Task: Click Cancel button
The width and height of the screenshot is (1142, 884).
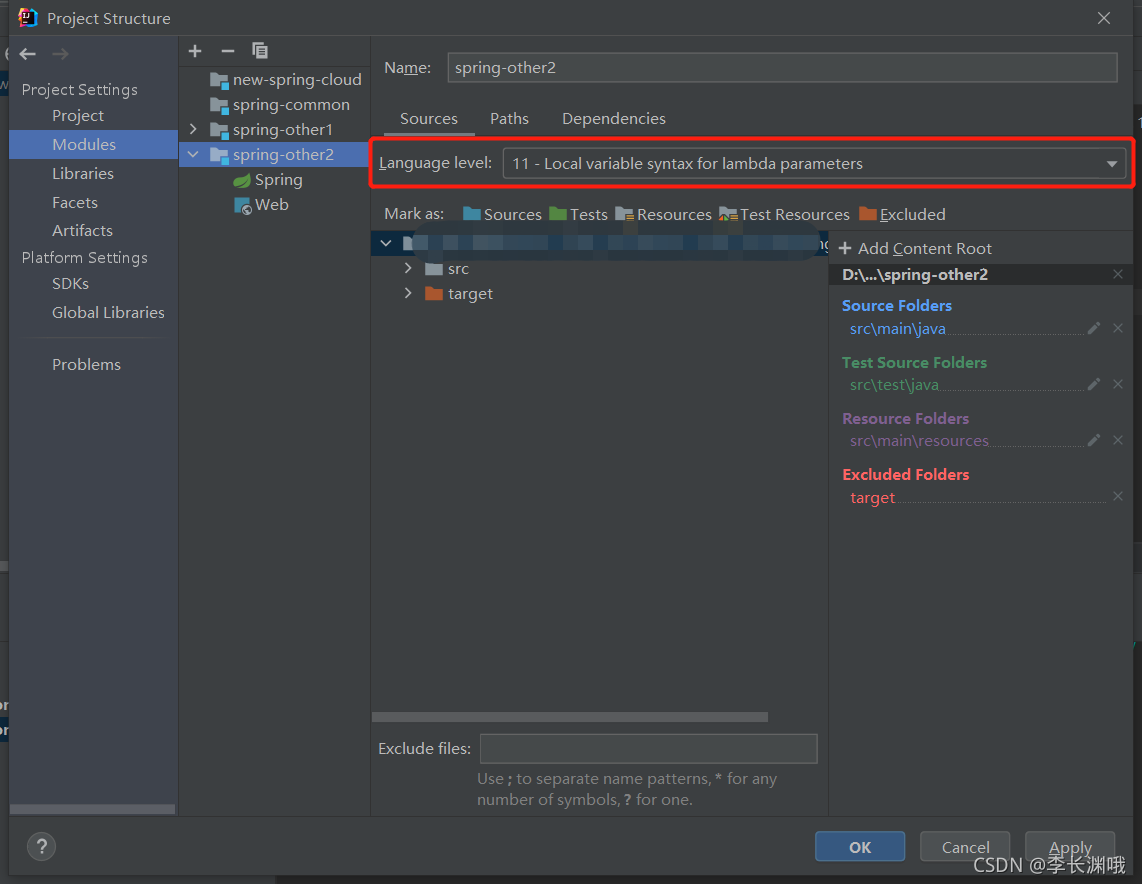Action: click(965, 847)
